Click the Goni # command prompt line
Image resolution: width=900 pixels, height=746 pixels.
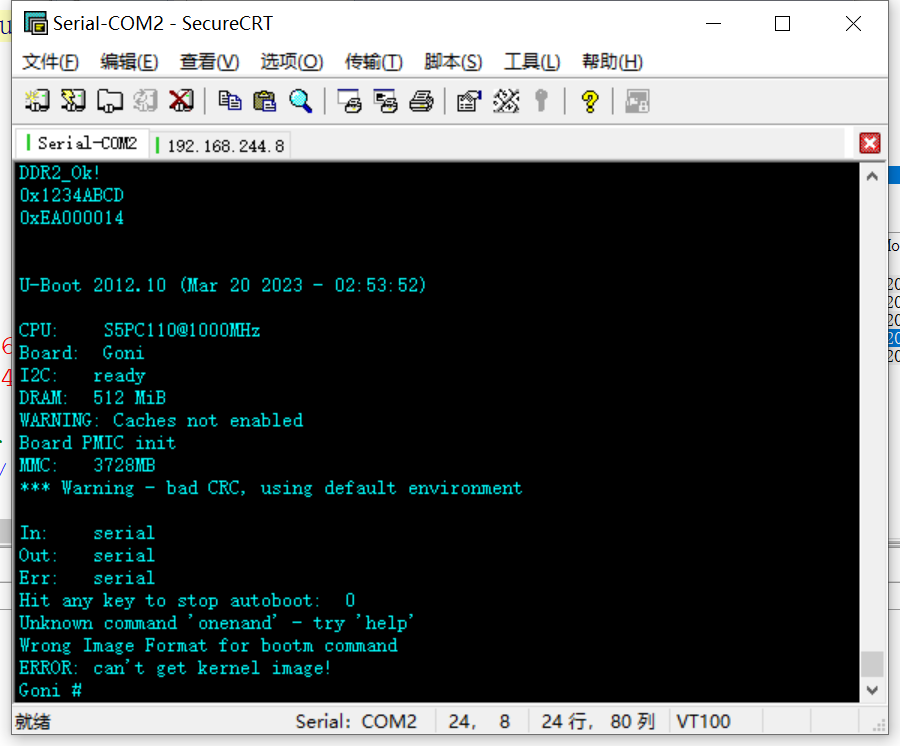point(51,690)
